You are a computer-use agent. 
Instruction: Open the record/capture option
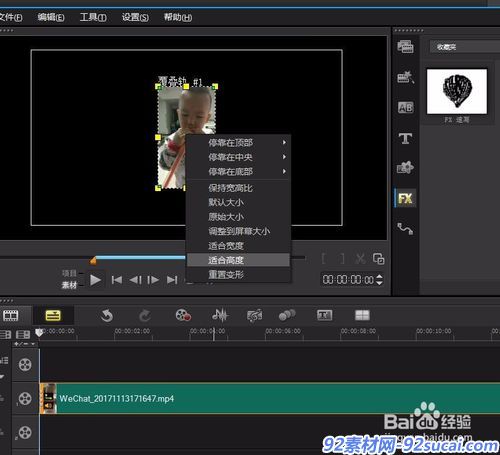183,315
